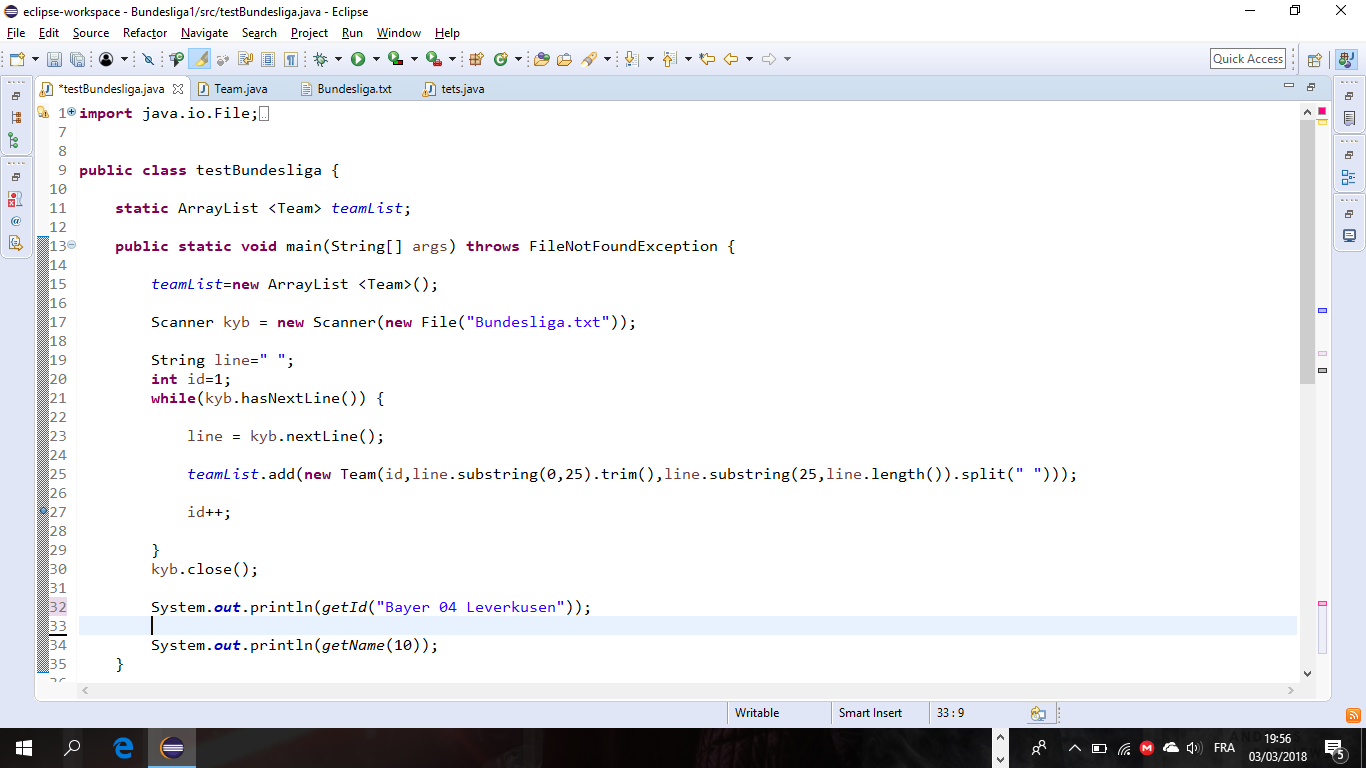Click the New Java Package icon

[x=476, y=59]
